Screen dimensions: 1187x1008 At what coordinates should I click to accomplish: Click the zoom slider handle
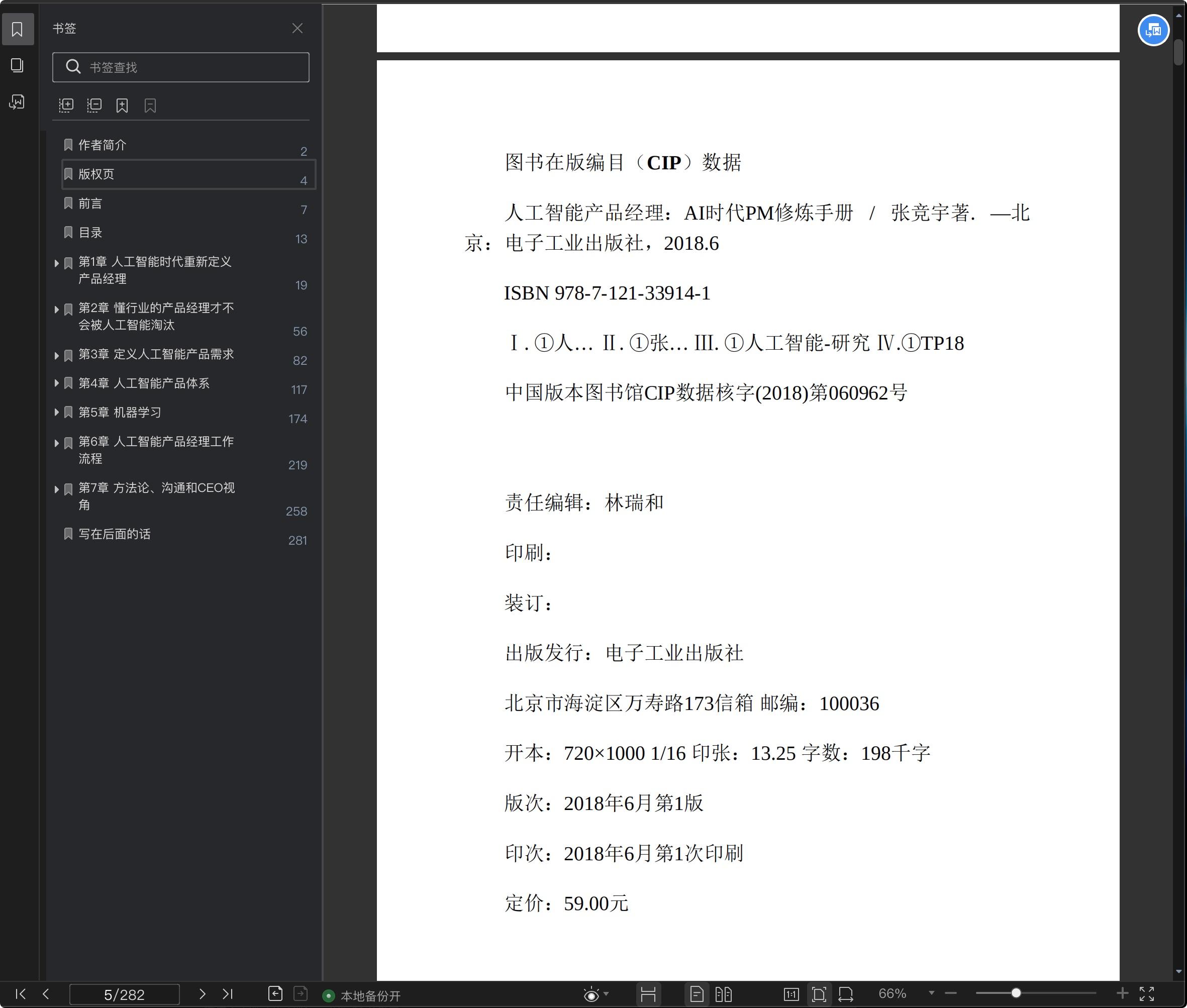(x=1016, y=993)
